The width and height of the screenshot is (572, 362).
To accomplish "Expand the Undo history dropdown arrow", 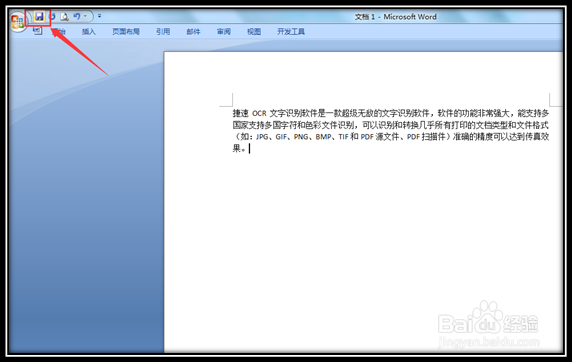I will [85, 16].
